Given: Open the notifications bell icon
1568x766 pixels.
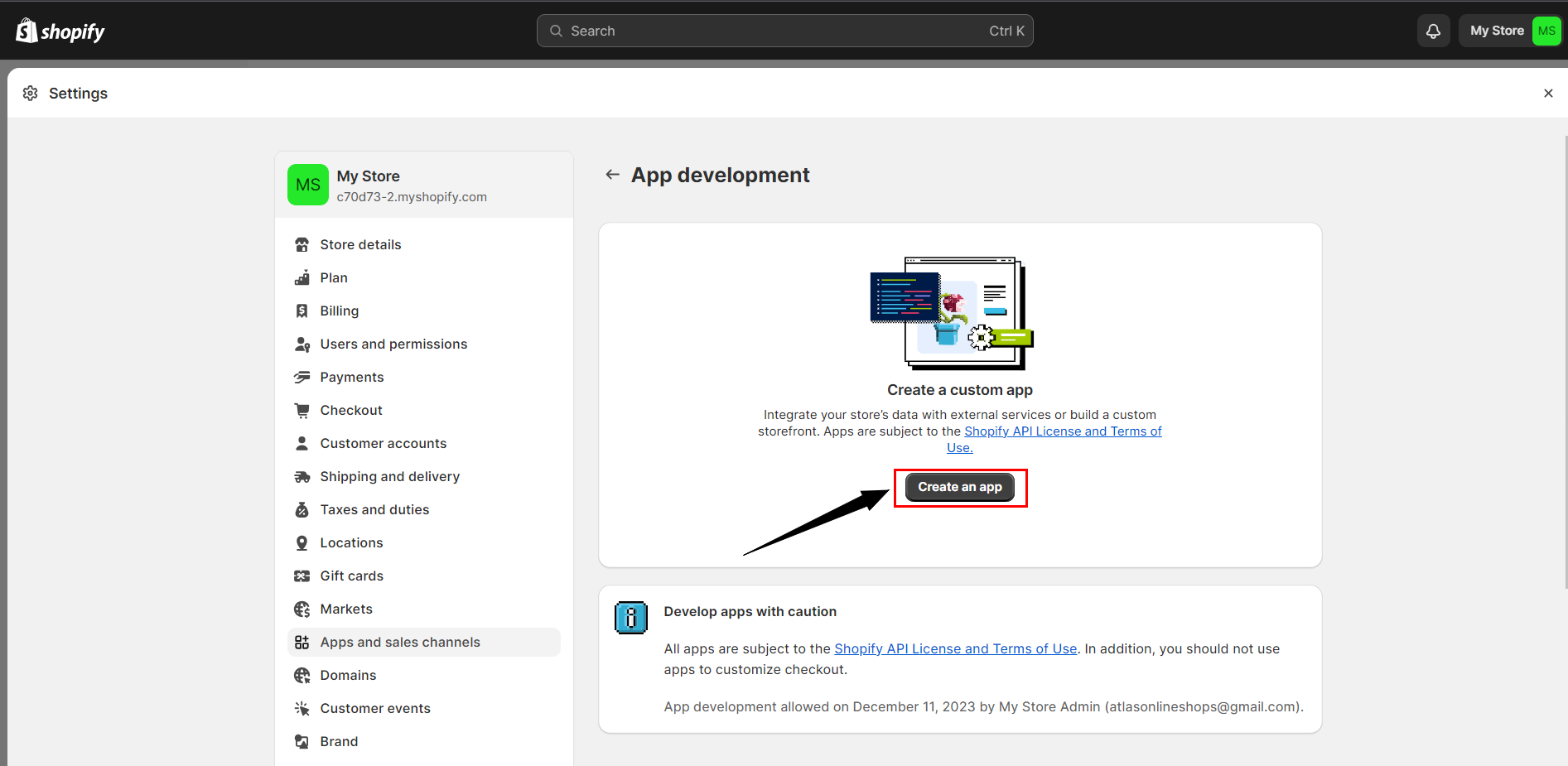Looking at the screenshot, I should click(1433, 31).
